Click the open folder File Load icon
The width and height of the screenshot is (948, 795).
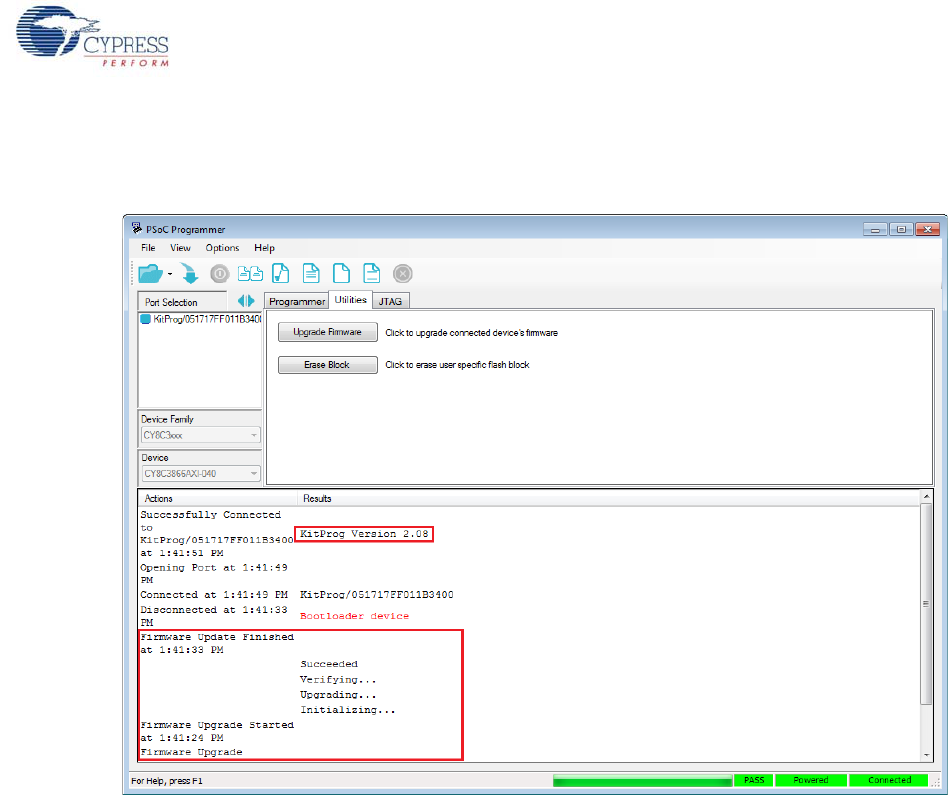(x=150, y=274)
